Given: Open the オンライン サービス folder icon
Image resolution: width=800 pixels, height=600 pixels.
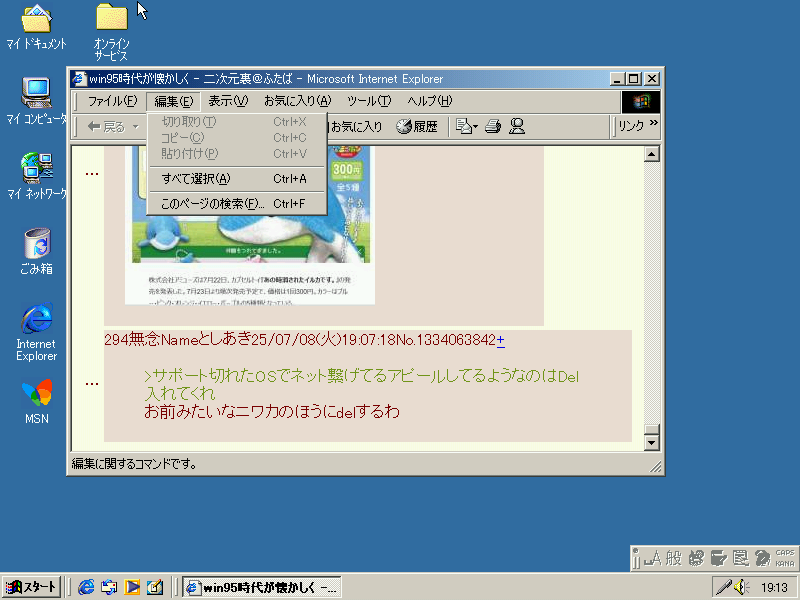Looking at the screenshot, I should (x=111, y=32).
